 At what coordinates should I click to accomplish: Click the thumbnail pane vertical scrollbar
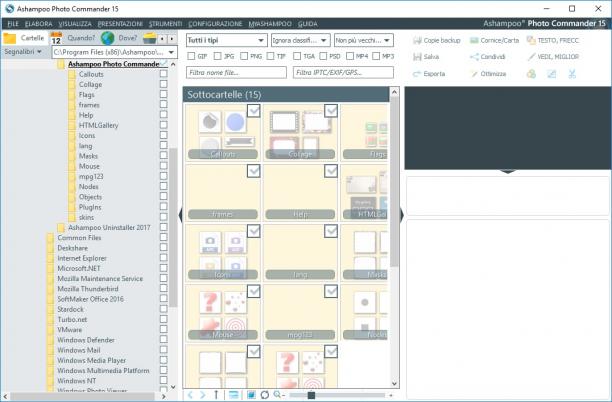394,181
